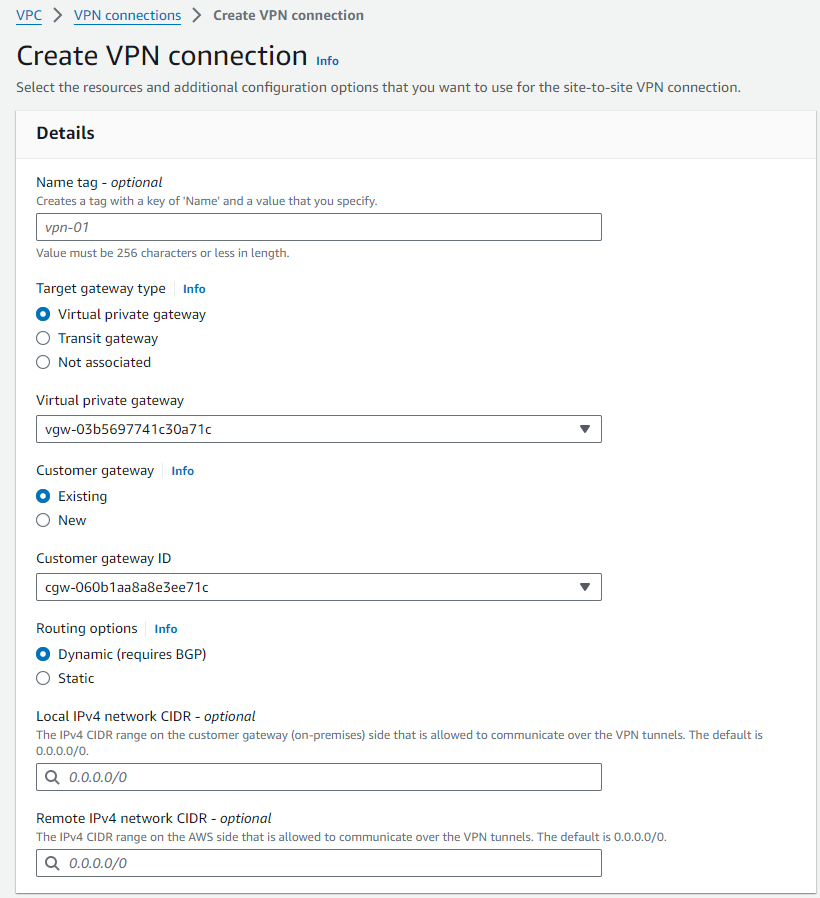The image size is (820, 898).
Task: Open Info for Target gateway type
Action: click(194, 289)
